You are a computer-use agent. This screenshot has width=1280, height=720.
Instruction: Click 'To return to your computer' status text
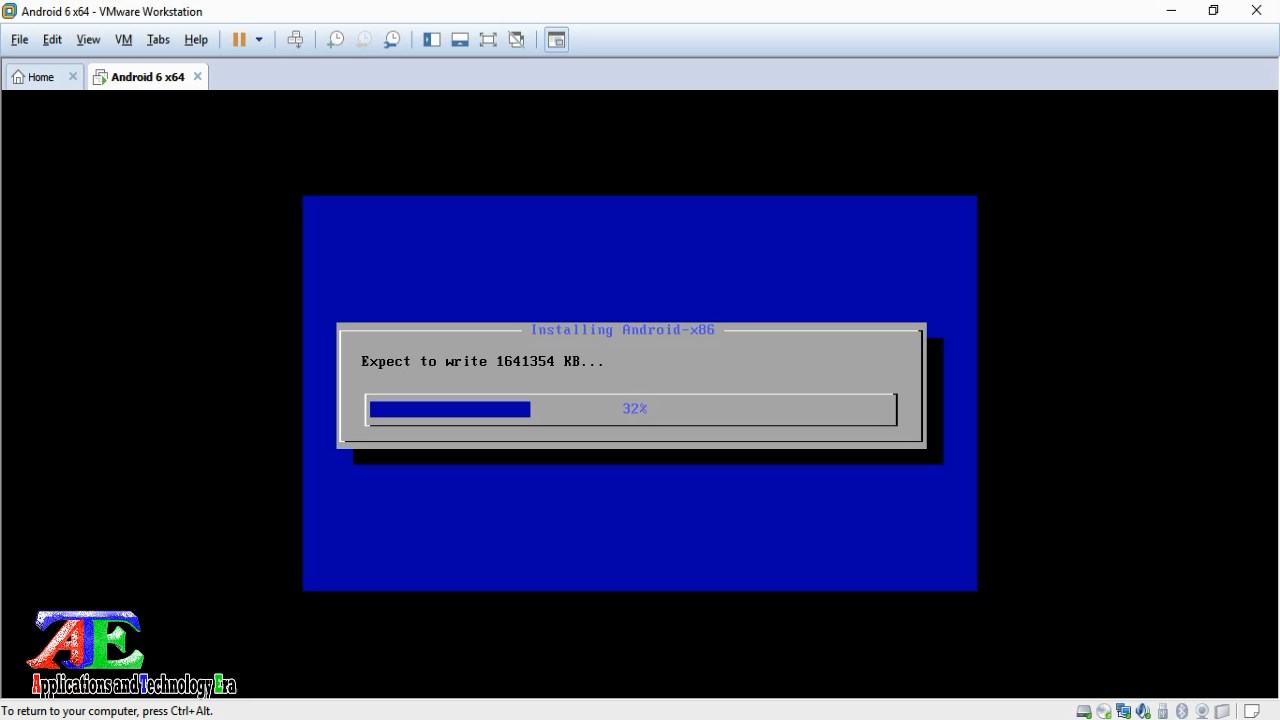tap(107, 711)
